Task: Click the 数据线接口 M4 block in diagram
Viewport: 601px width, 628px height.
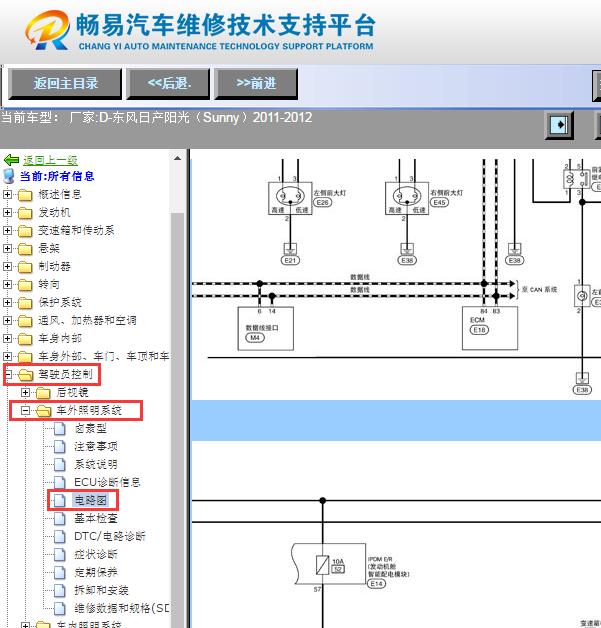Action: [265, 328]
